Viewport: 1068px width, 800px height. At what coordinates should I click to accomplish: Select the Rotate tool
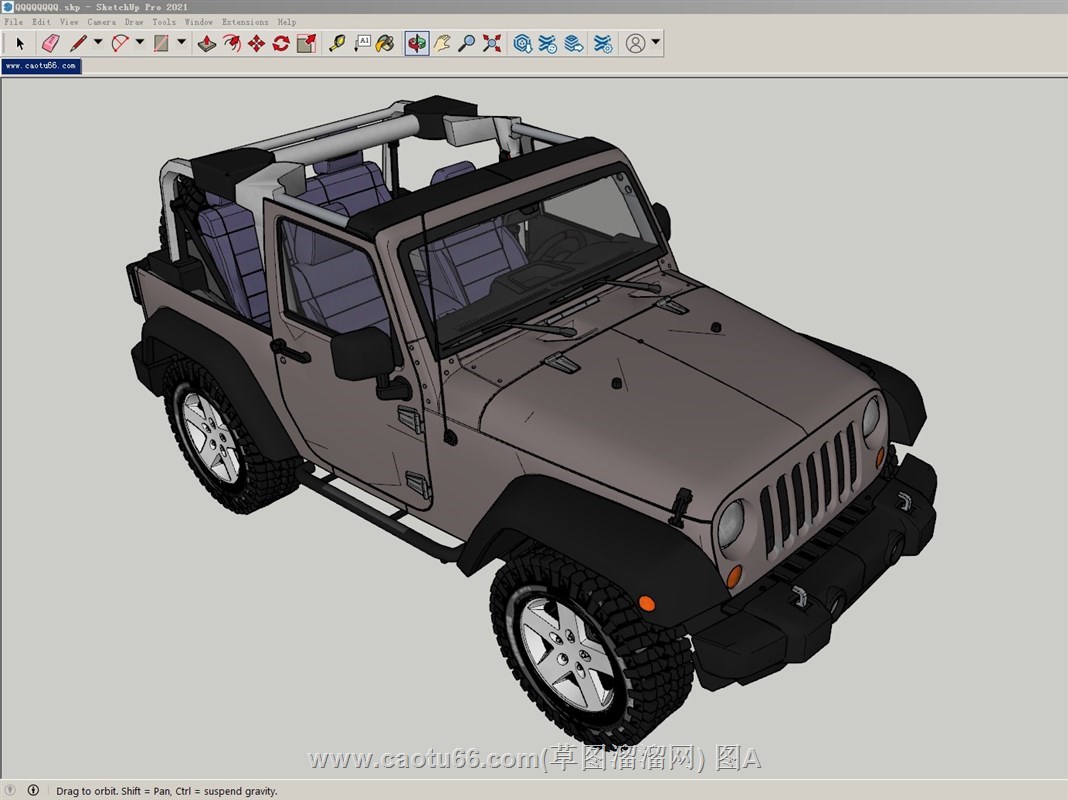point(281,43)
